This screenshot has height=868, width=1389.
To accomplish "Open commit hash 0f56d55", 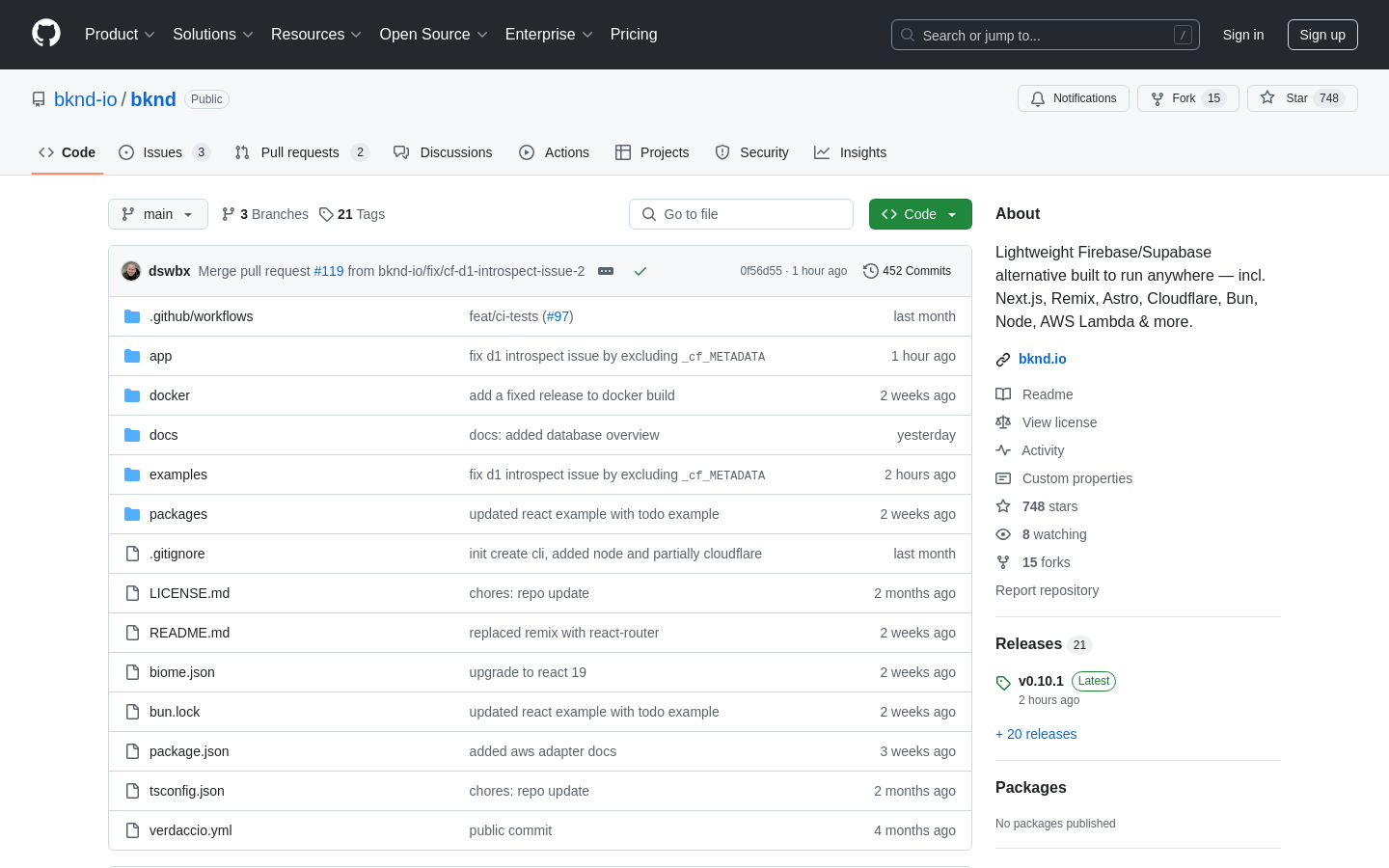I will tap(761, 271).
